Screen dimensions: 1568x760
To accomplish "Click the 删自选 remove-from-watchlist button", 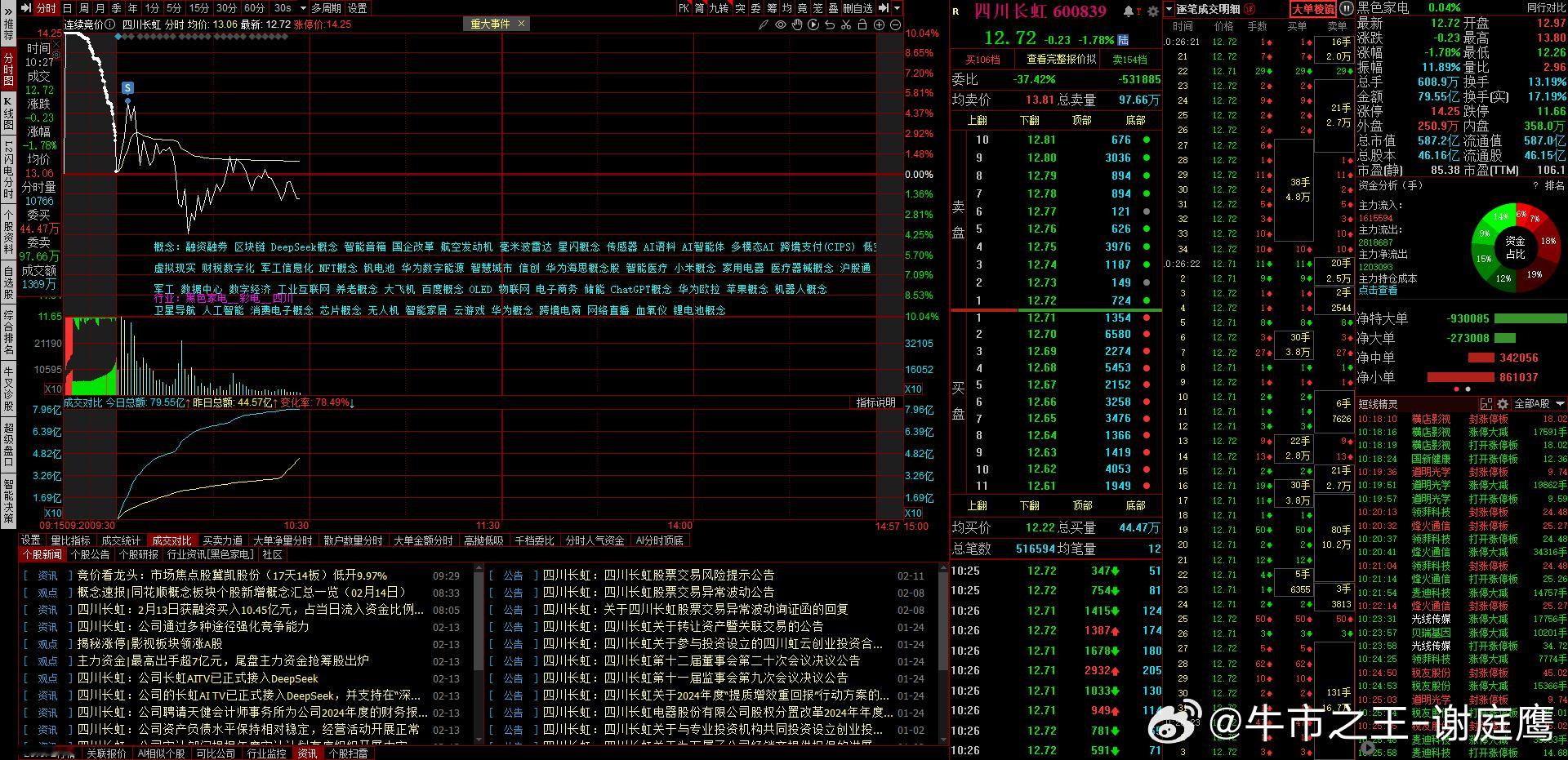I will (857, 8).
